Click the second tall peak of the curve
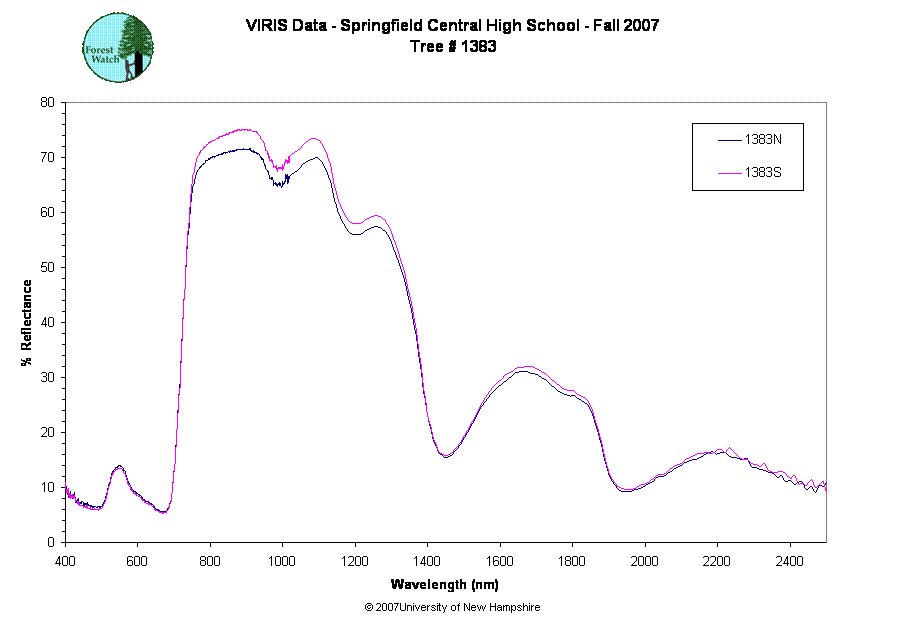This screenshot has width=911, height=623. click(x=313, y=139)
